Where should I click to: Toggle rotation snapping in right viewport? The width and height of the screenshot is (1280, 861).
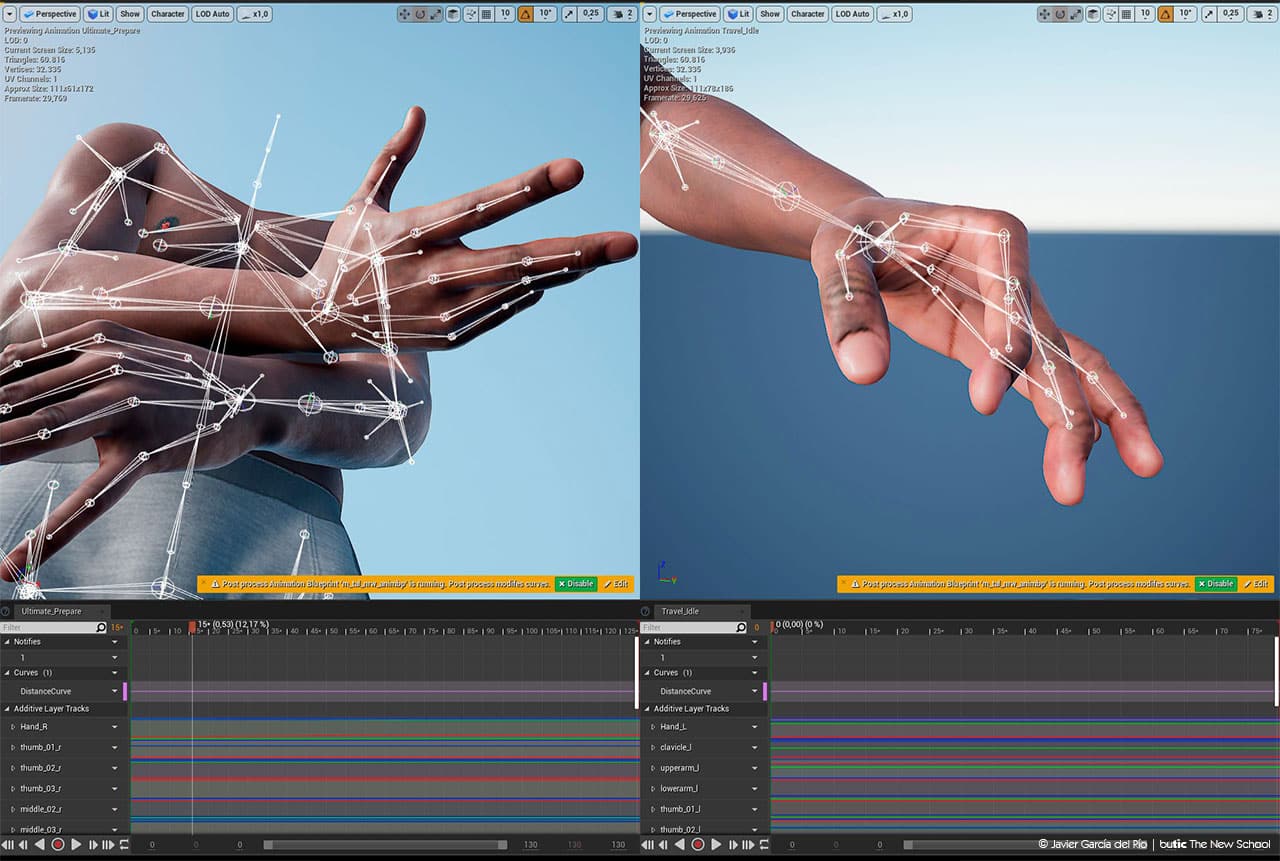(x=1165, y=14)
